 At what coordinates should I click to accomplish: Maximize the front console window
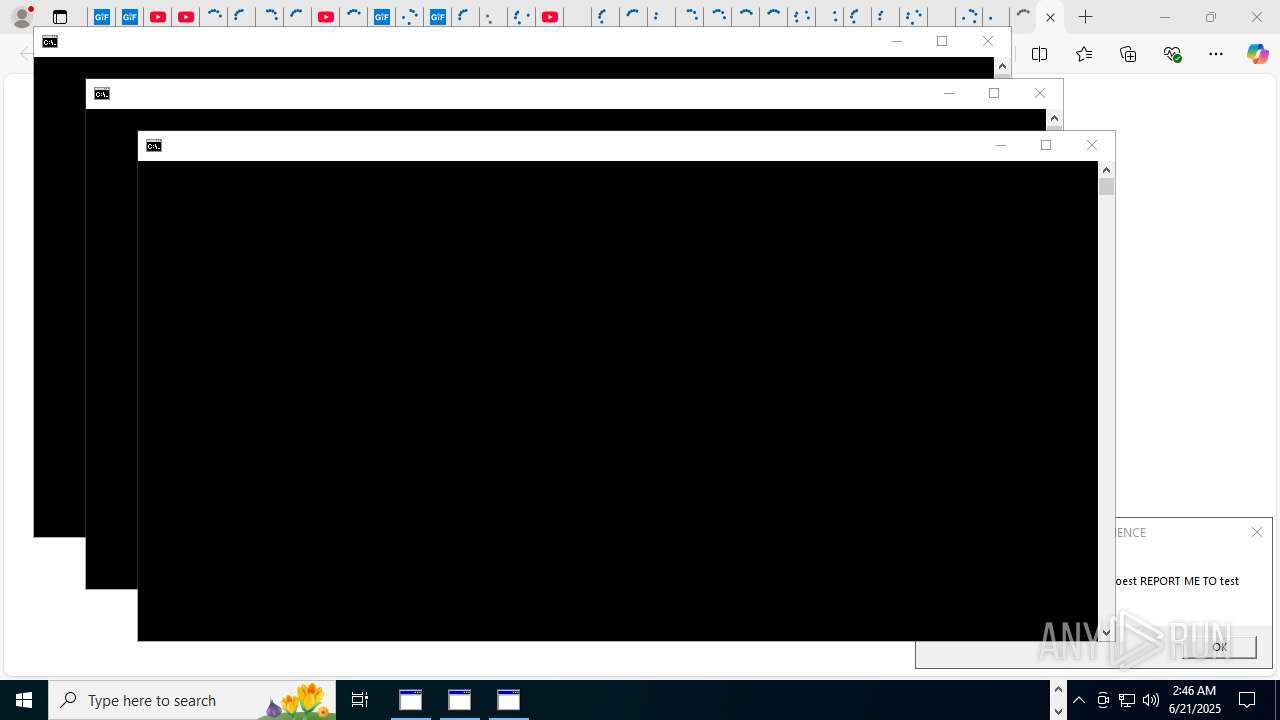pyautogui.click(x=1046, y=146)
